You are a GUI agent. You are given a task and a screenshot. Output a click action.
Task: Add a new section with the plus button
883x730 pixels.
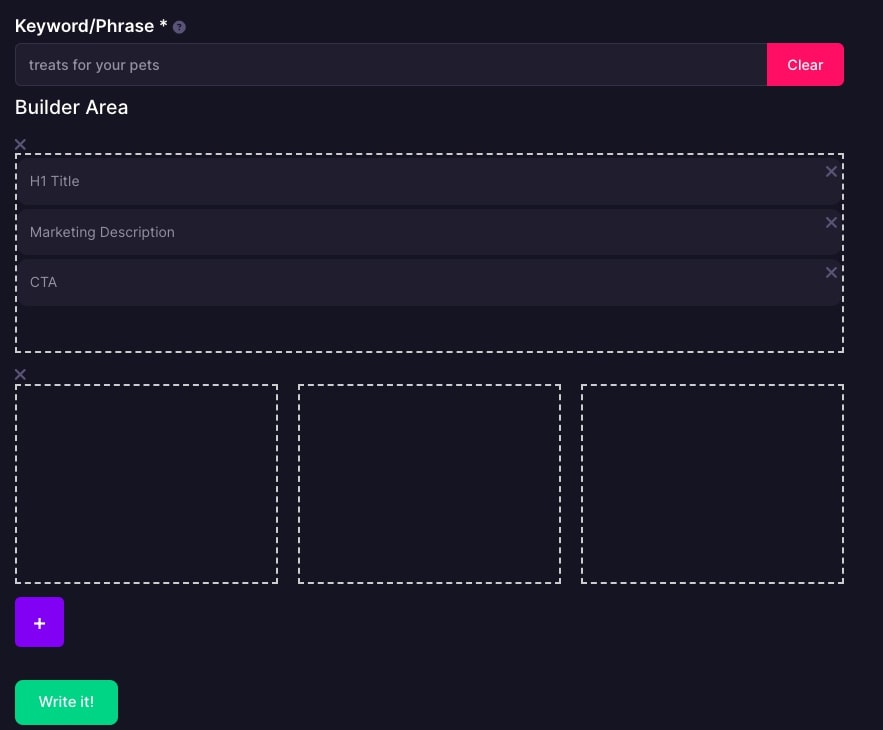39,622
